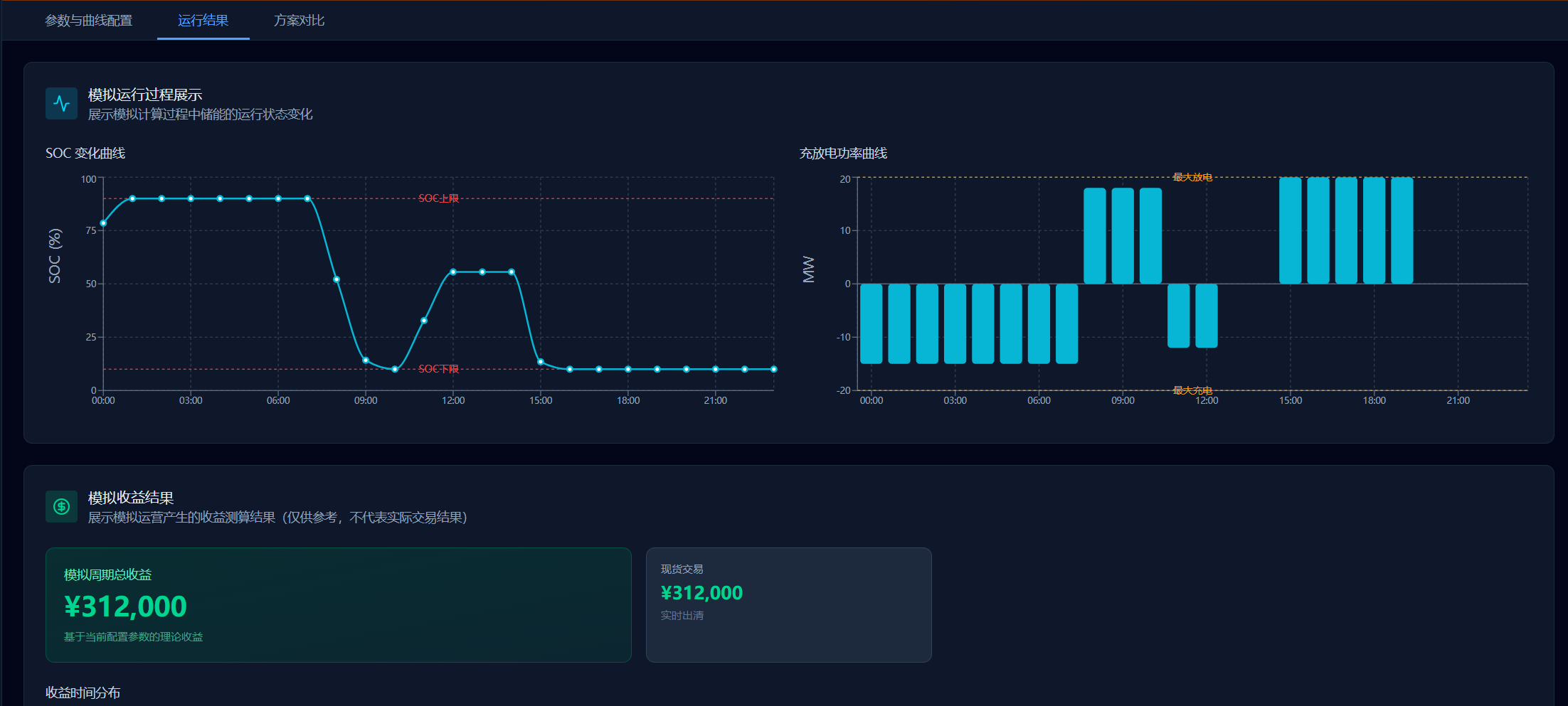Image resolution: width=1568 pixels, height=706 pixels.
Task: Select the SOC curve point at 09:00
Action: pos(366,360)
